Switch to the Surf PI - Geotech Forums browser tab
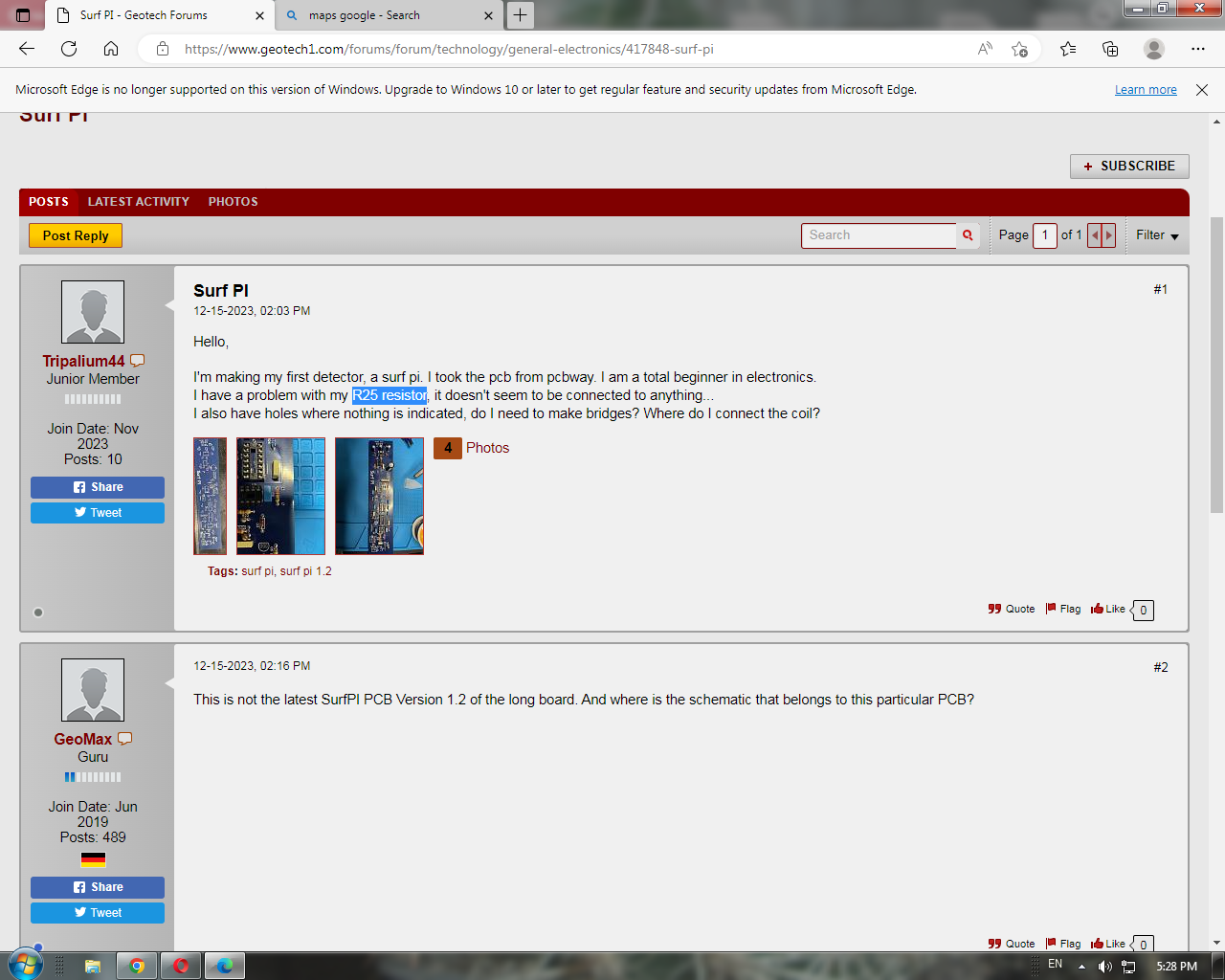The height and width of the screenshot is (980, 1225). pos(160,15)
